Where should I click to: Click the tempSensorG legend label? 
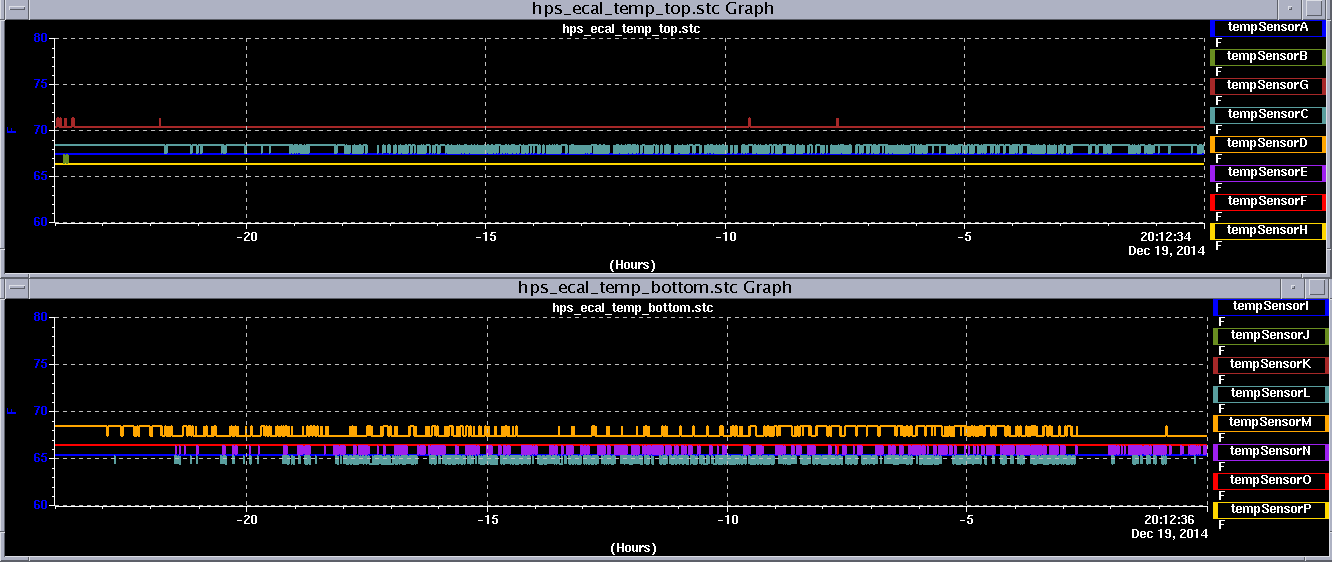[x=1267, y=86]
